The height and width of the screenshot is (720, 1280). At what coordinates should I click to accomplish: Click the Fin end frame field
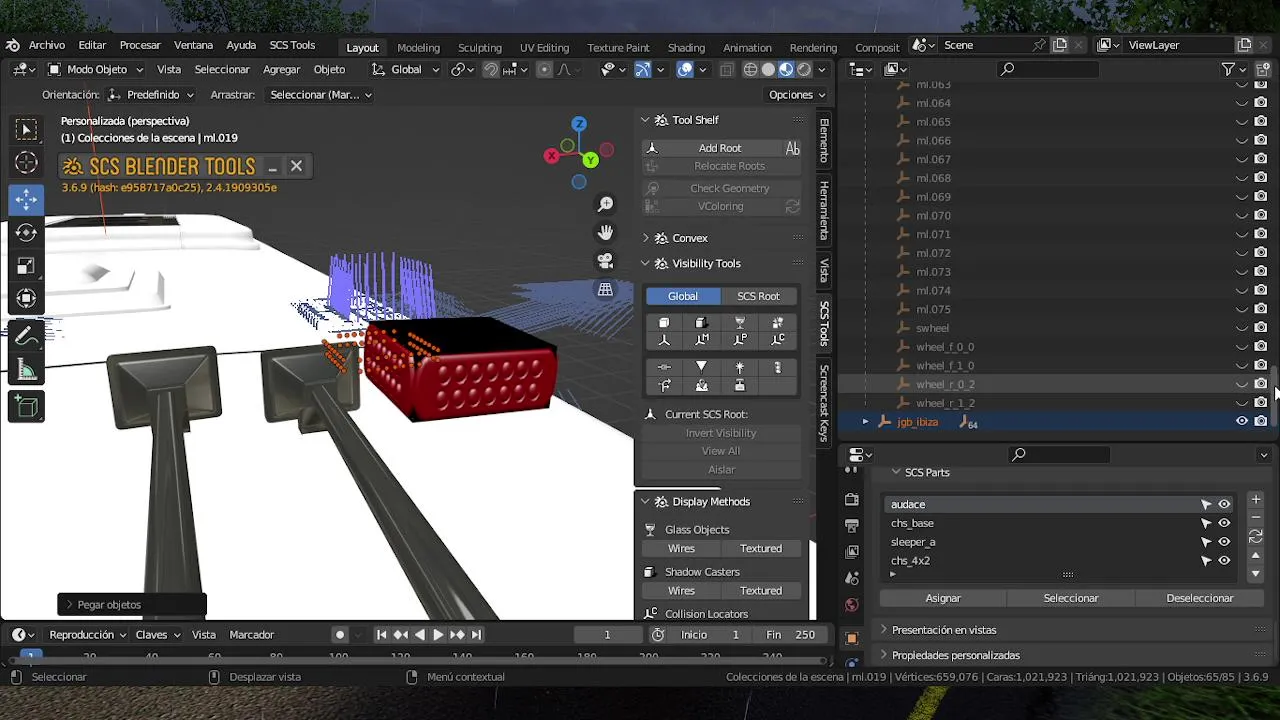(x=791, y=634)
